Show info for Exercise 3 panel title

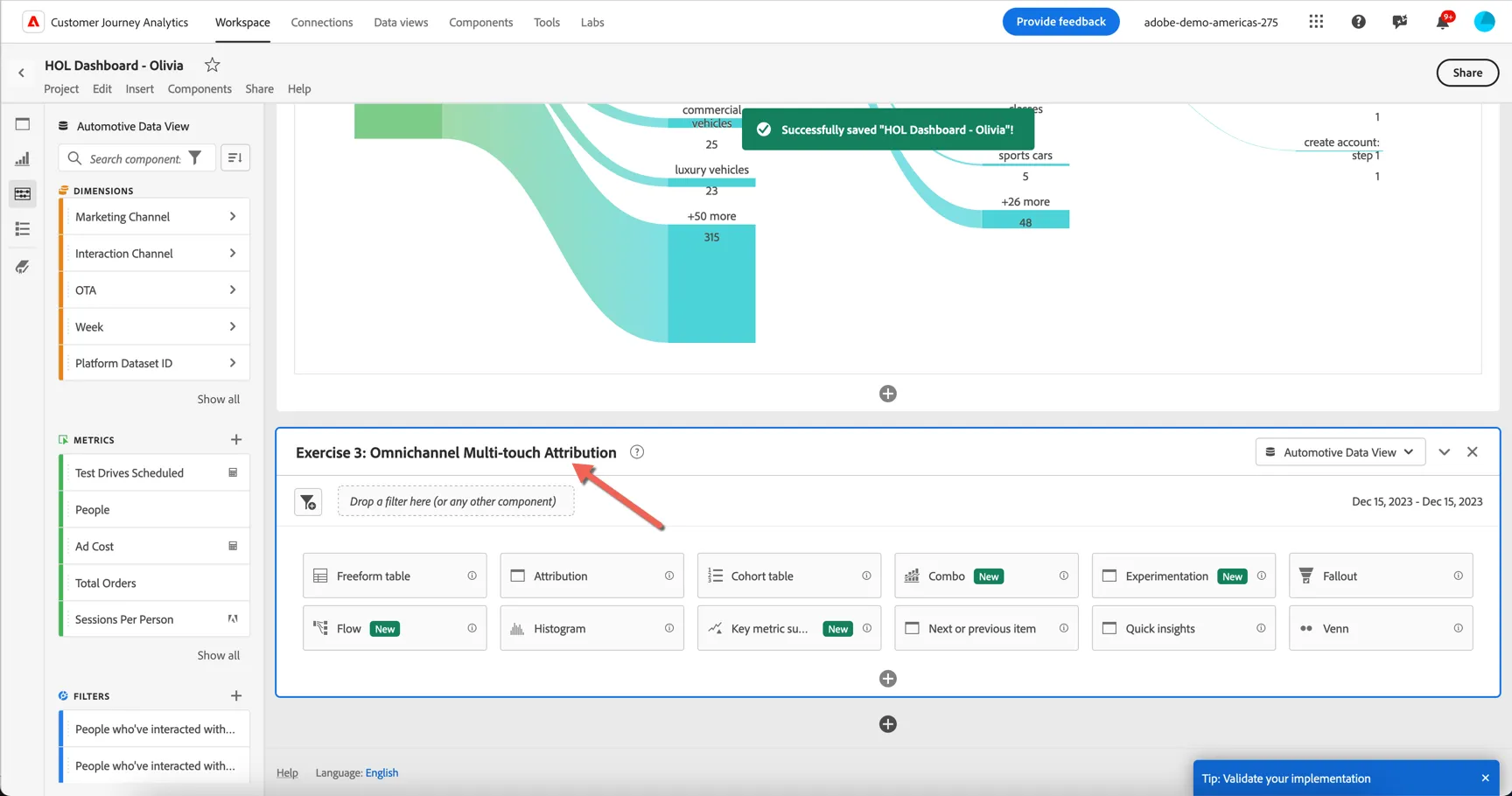(x=637, y=452)
